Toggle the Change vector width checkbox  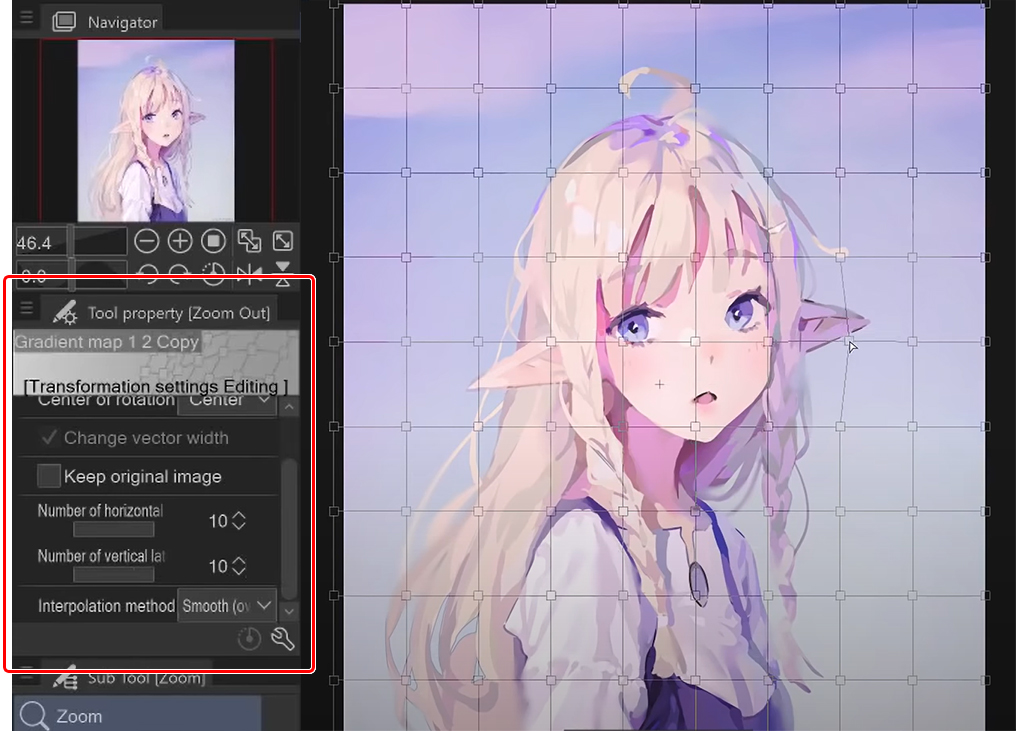(48, 438)
